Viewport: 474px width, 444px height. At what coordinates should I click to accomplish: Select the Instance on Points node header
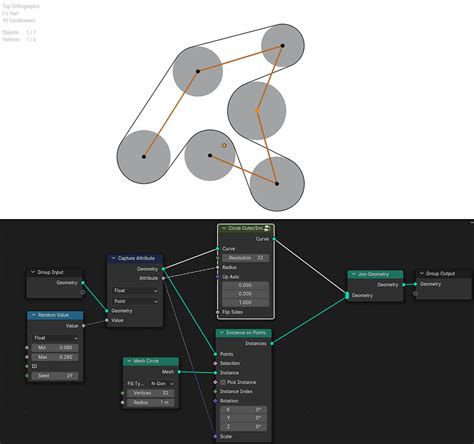(x=244, y=333)
